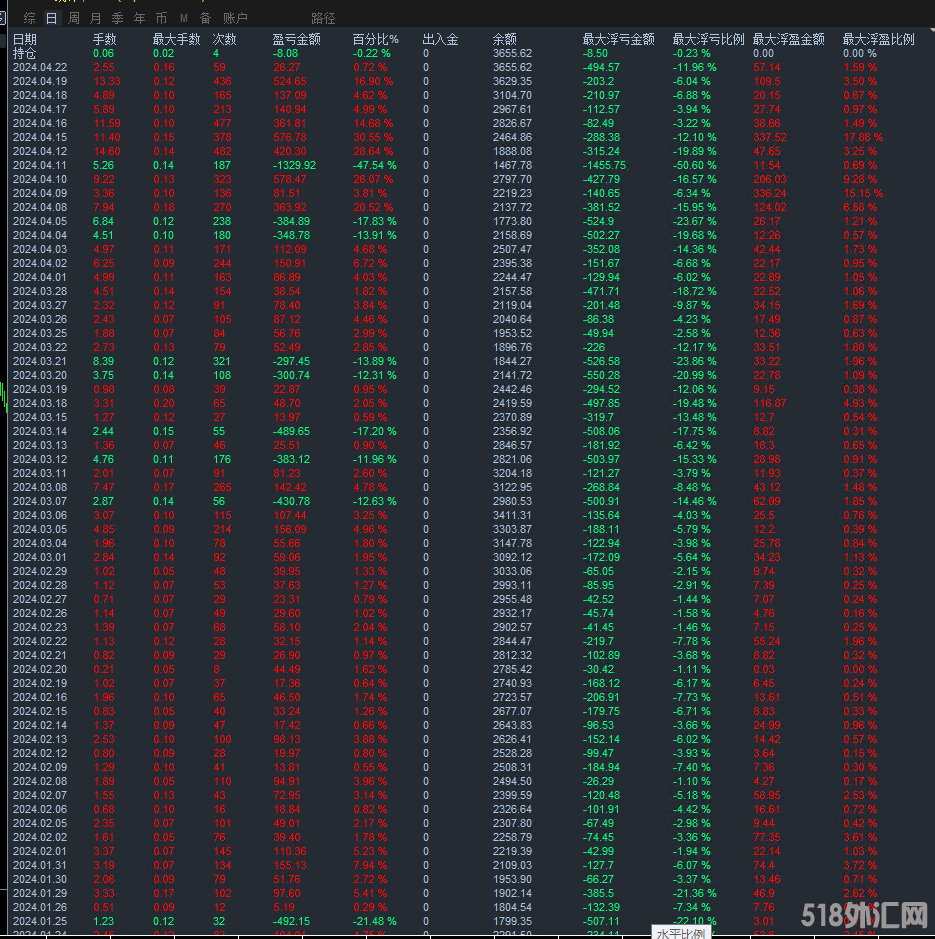The width and height of the screenshot is (935, 939).
Task: Click the 最大浮盈比例 column header
Action: coord(878,39)
